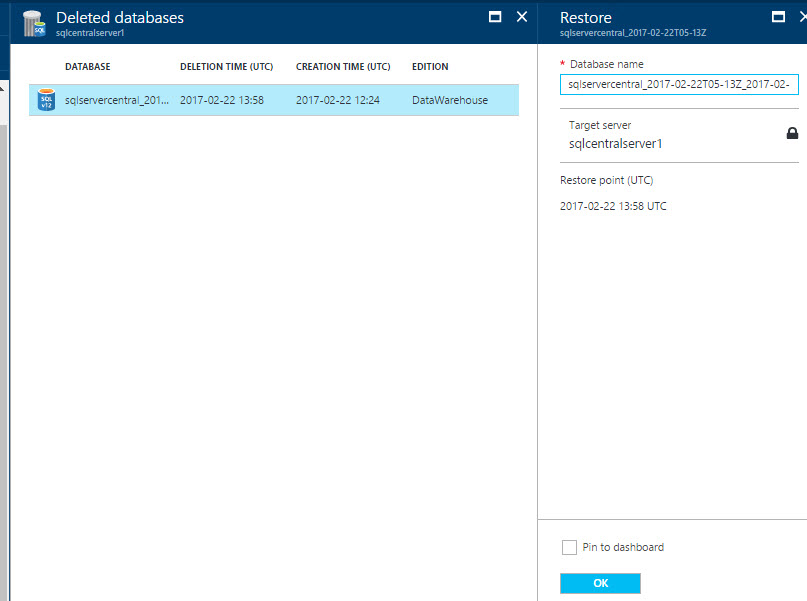Click the deletion time 2017-02-22 13:58 cell

(222, 100)
